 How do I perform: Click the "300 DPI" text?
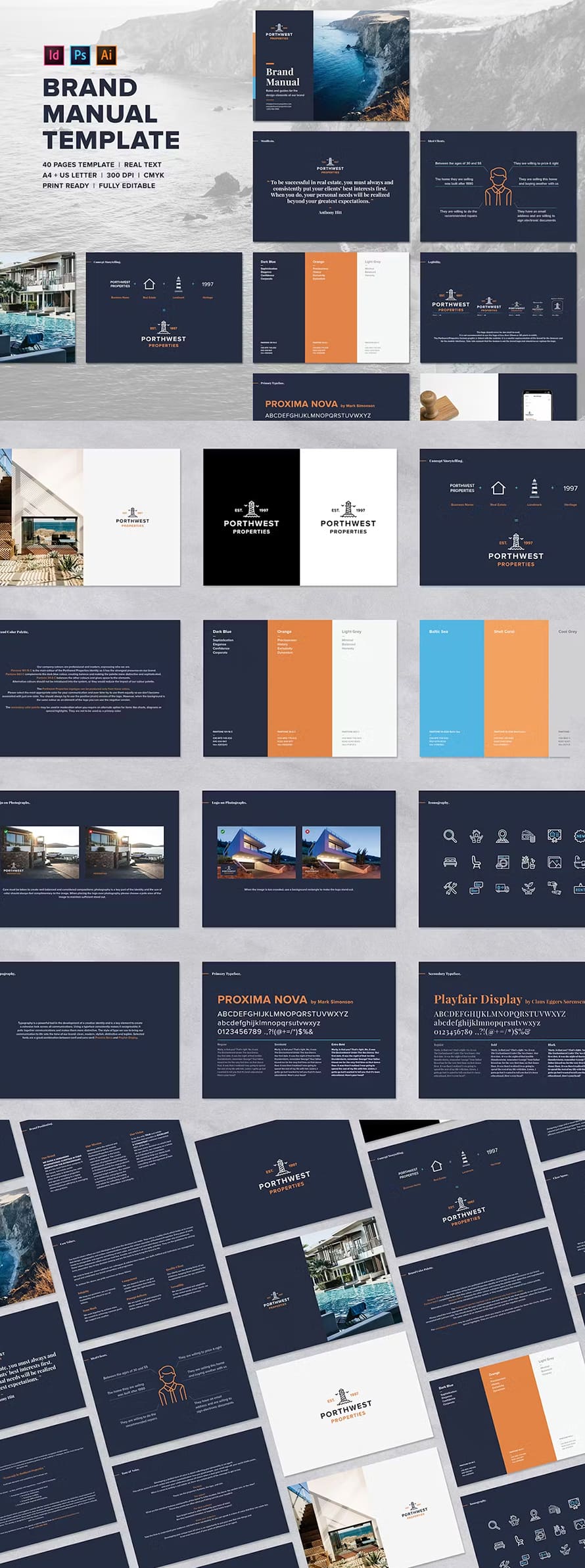click(120, 175)
